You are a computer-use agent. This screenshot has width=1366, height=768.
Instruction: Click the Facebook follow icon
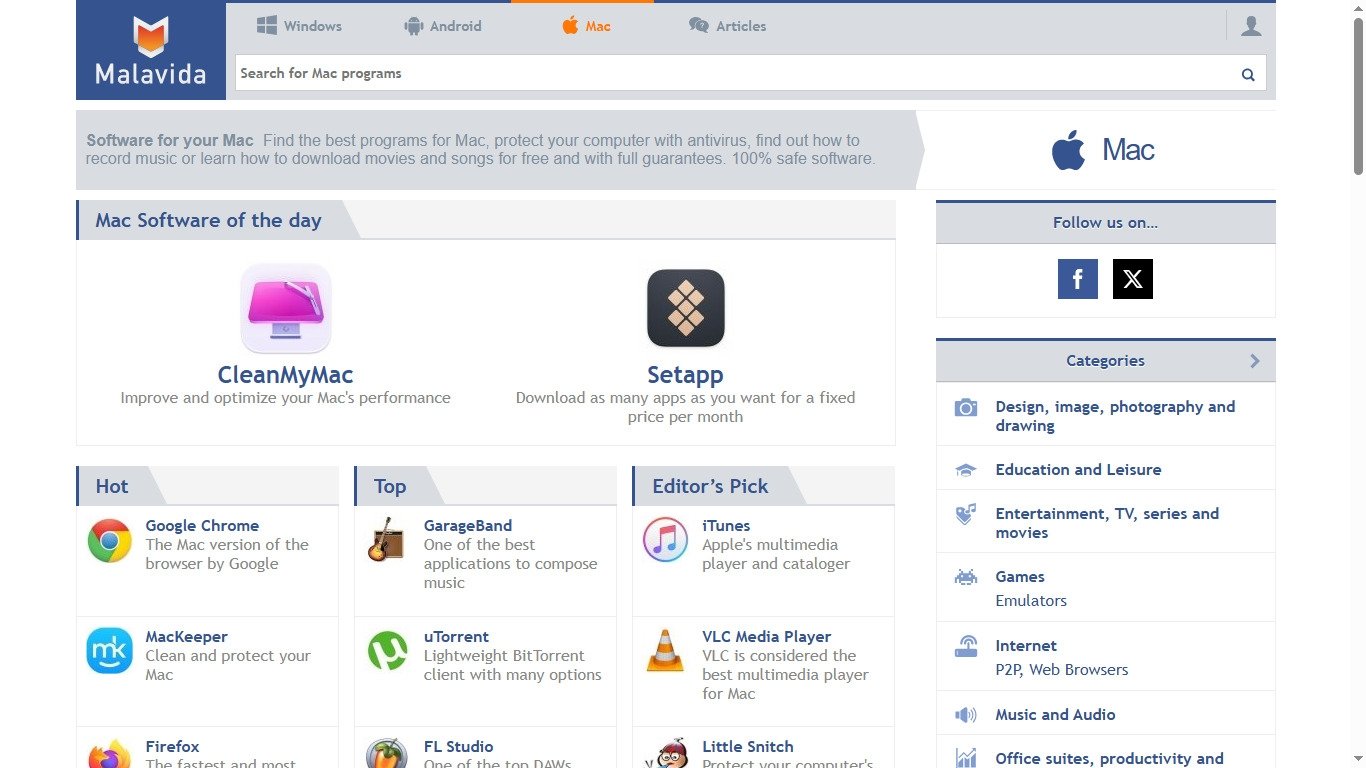point(1078,279)
